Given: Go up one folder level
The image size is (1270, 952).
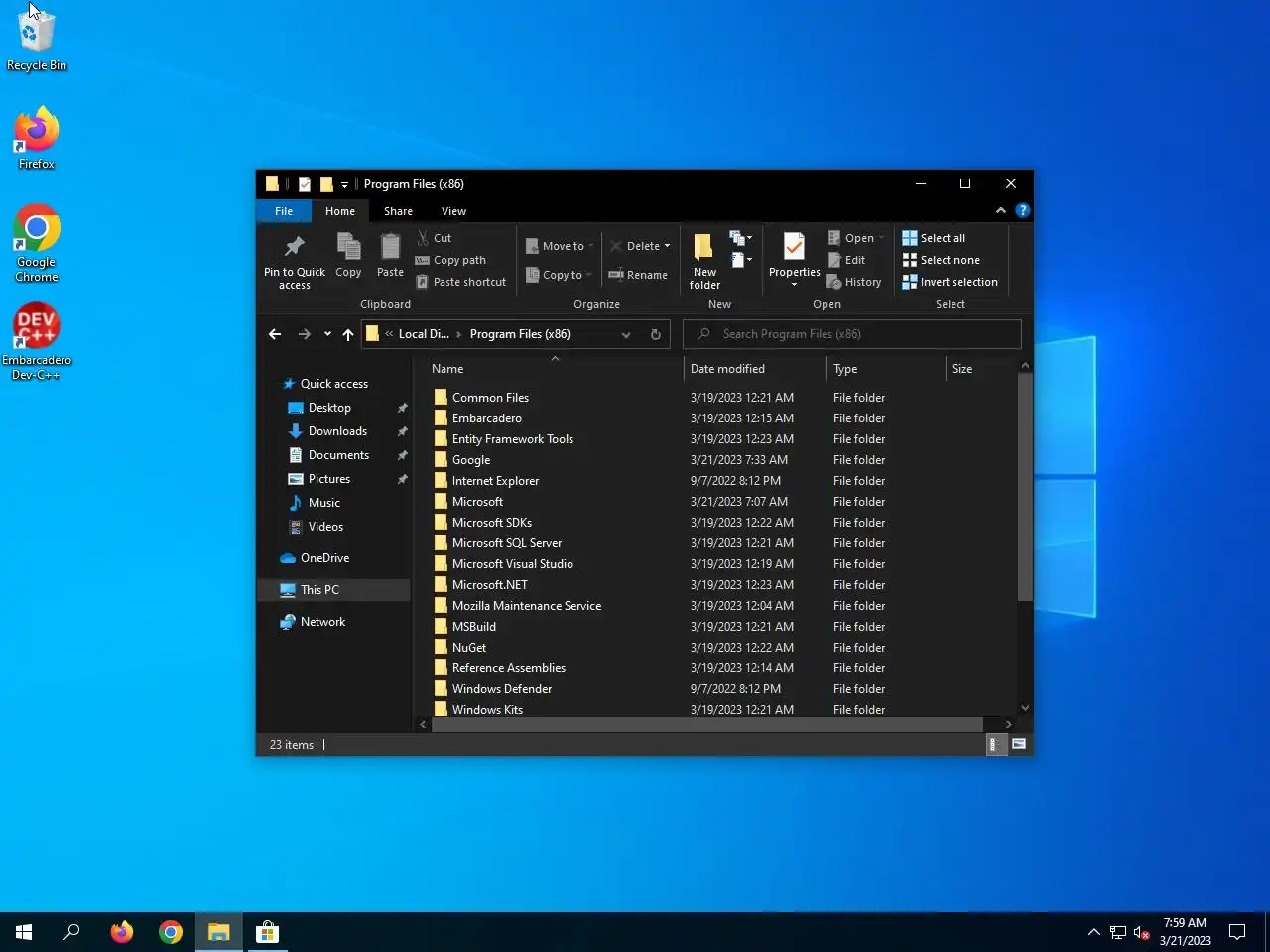Looking at the screenshot, I should coord(348,334).
